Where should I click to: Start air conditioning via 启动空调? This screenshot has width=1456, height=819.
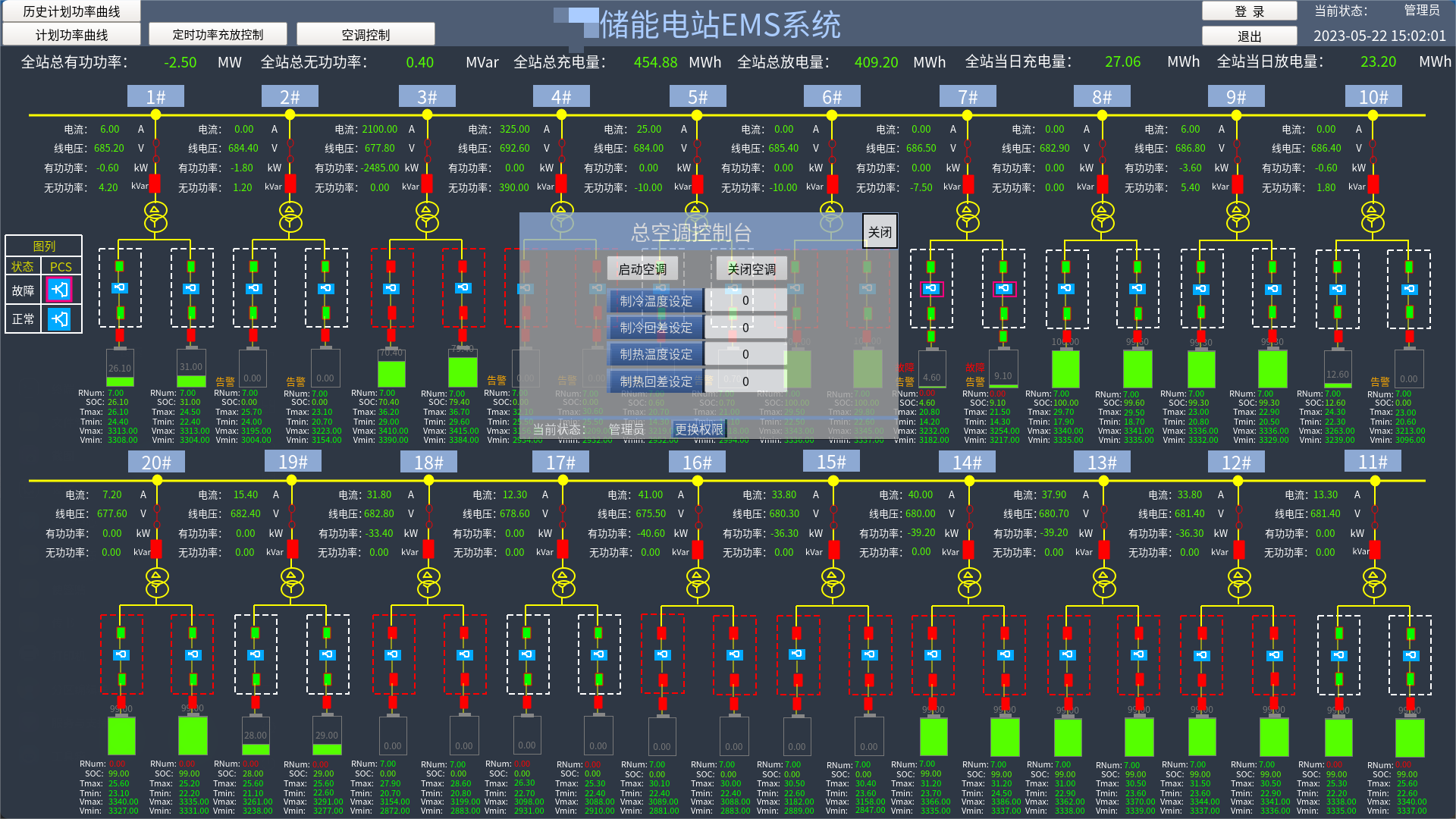(642, 269)
